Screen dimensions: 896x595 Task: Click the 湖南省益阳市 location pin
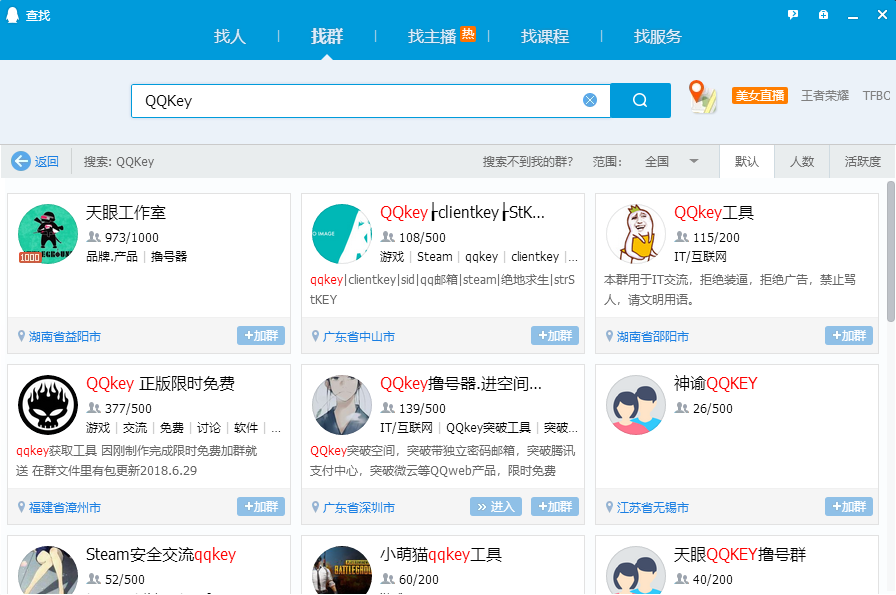coord(59,336)
